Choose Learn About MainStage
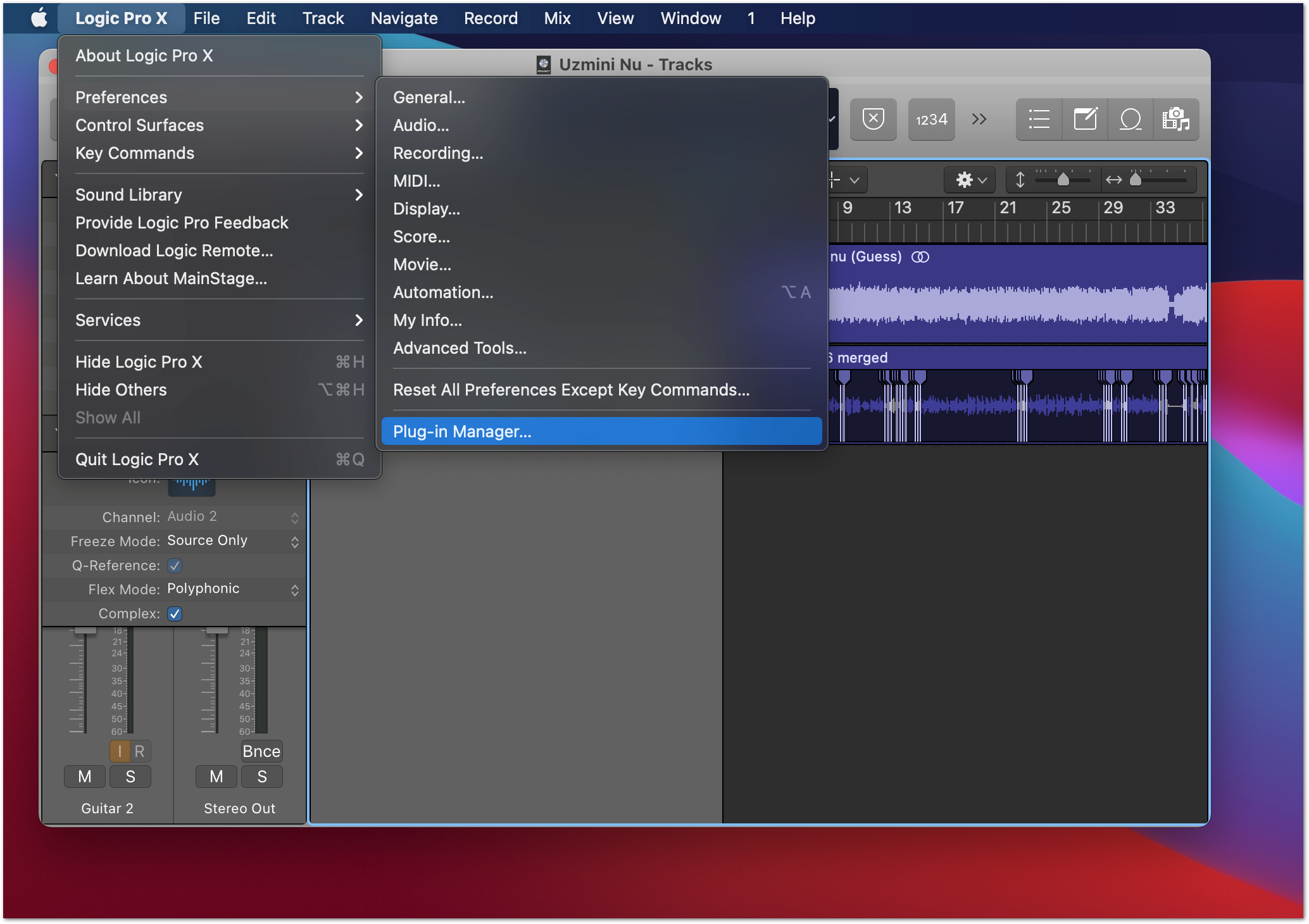The height and width of the screenshot is (924, 1309). click(220, 278)
